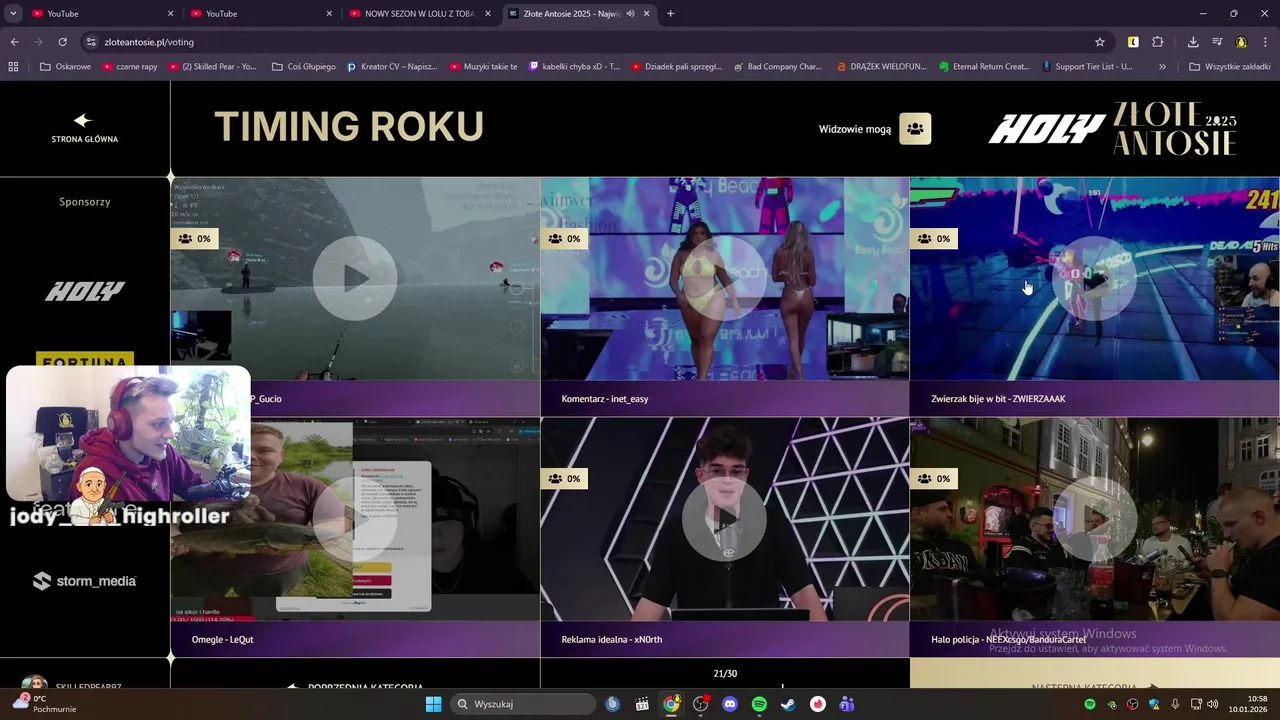Click the storm_media sponsor logo
Image resolution: width=1280 pixels, height=720 pixels.
(85, 581)
